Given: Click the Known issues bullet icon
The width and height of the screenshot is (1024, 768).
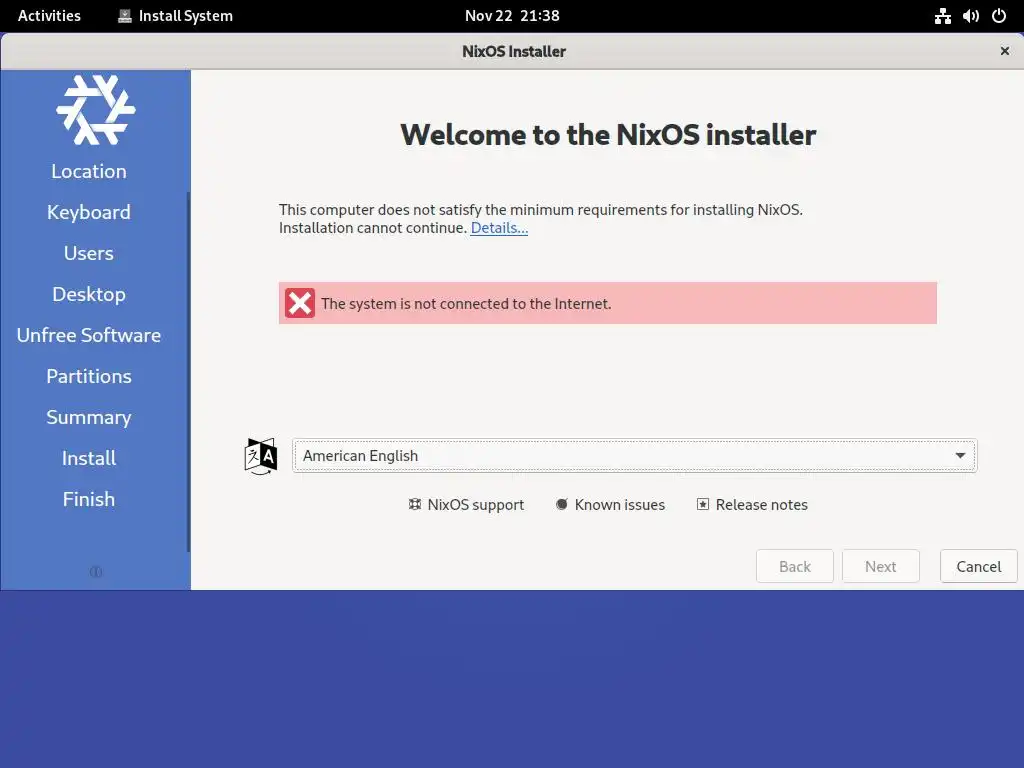Looking at the screenshot, I should tap(562, 504).
